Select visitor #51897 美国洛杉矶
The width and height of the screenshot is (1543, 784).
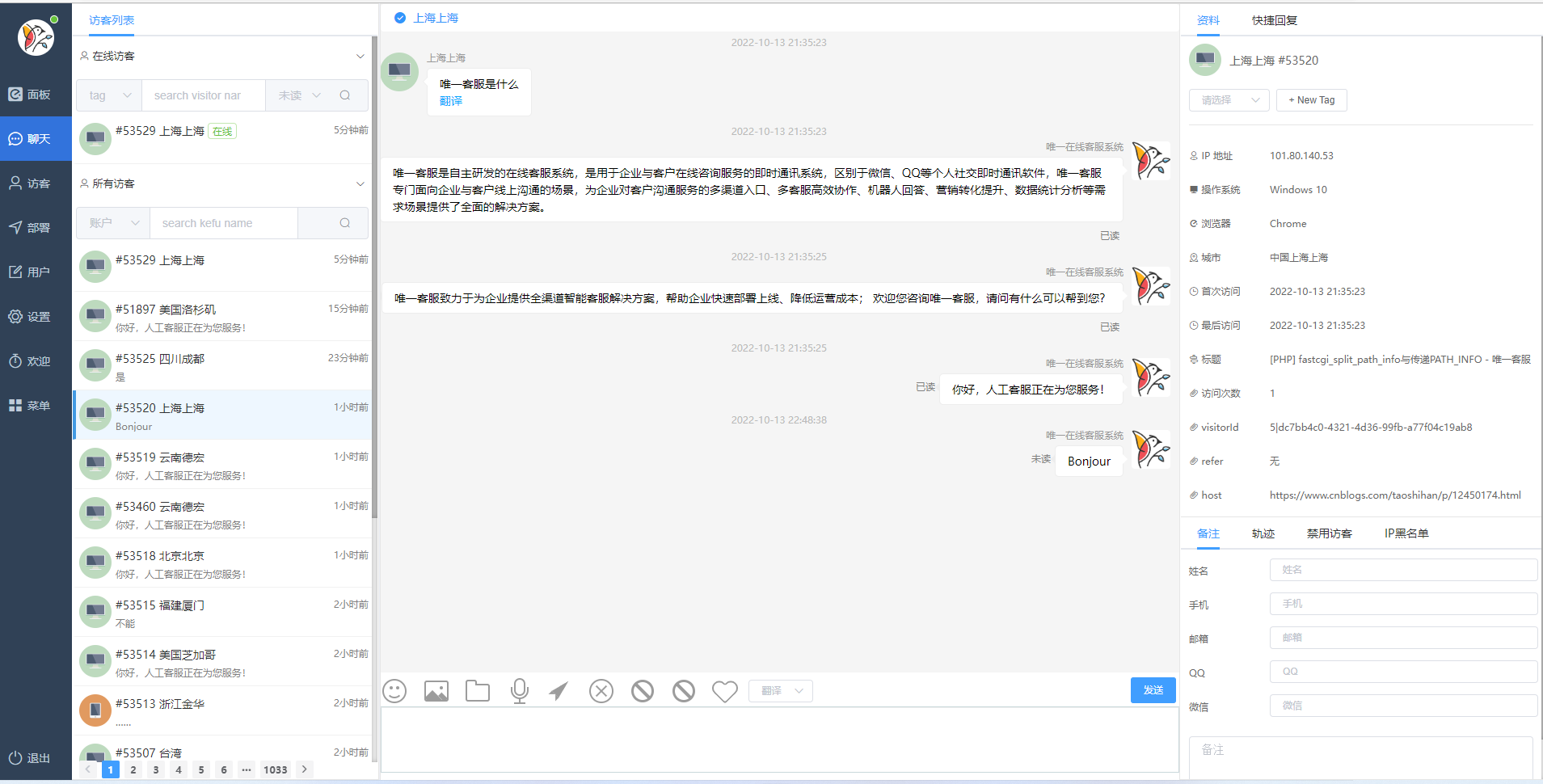(x=222, y=317)
